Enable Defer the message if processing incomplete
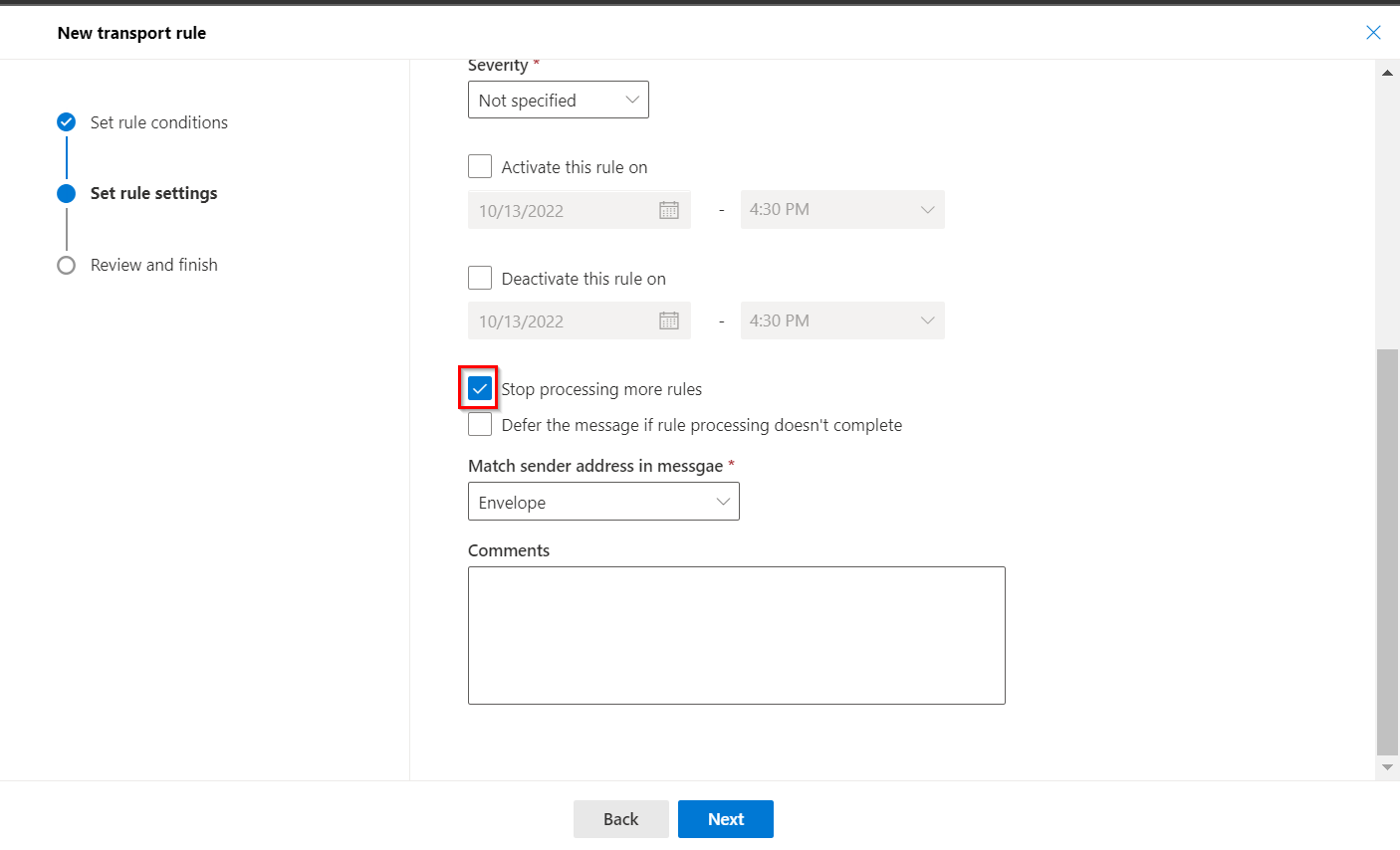Image resolution: width=1400 pixels, height=850 pixels. tap(480, 425)
